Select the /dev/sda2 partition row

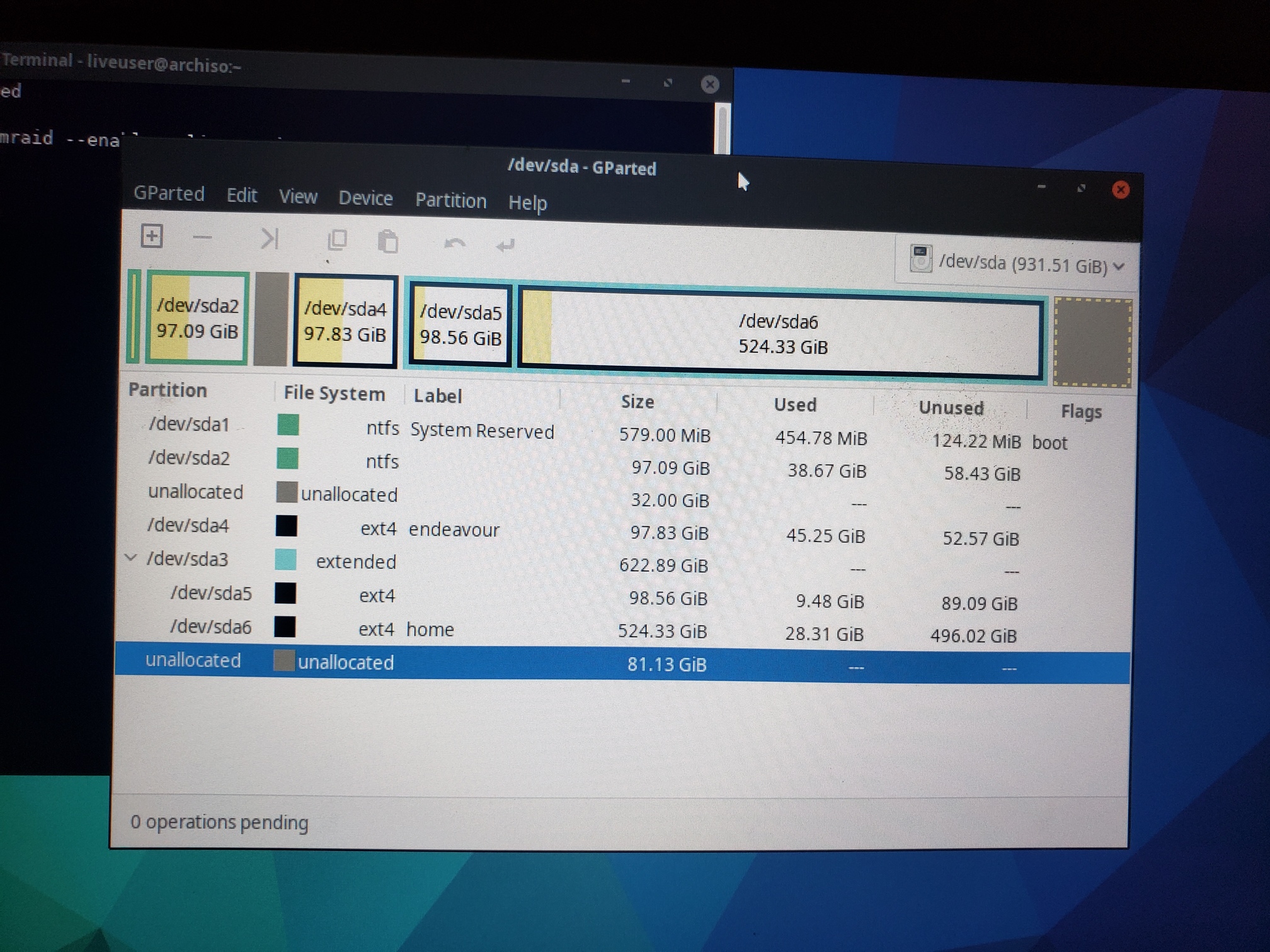pos(625,465)
